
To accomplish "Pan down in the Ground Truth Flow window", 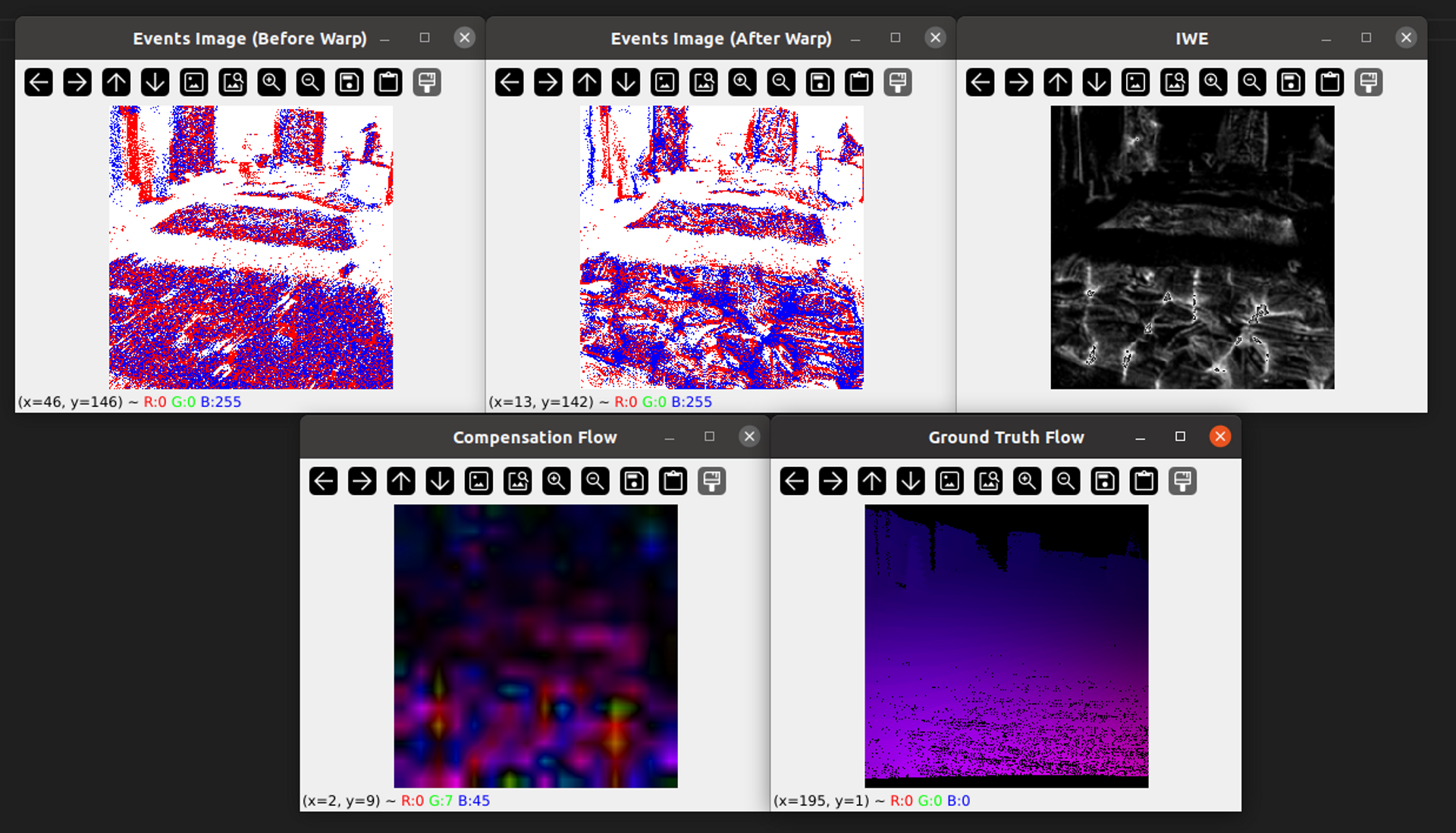I will coord(911,481).
